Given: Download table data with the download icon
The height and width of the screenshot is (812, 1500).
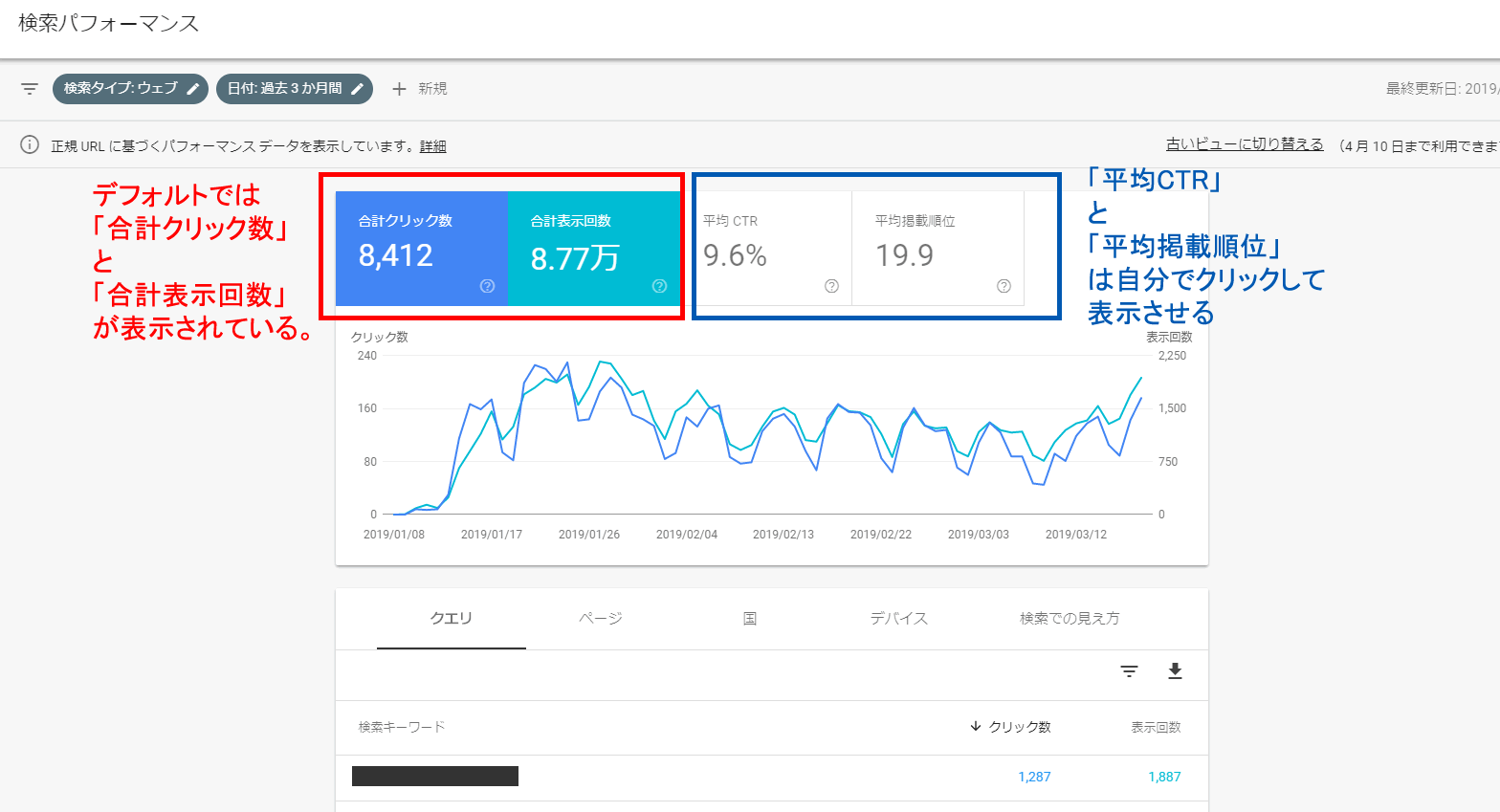Looking at the screenshot, I should click(x=1175, y=671).
